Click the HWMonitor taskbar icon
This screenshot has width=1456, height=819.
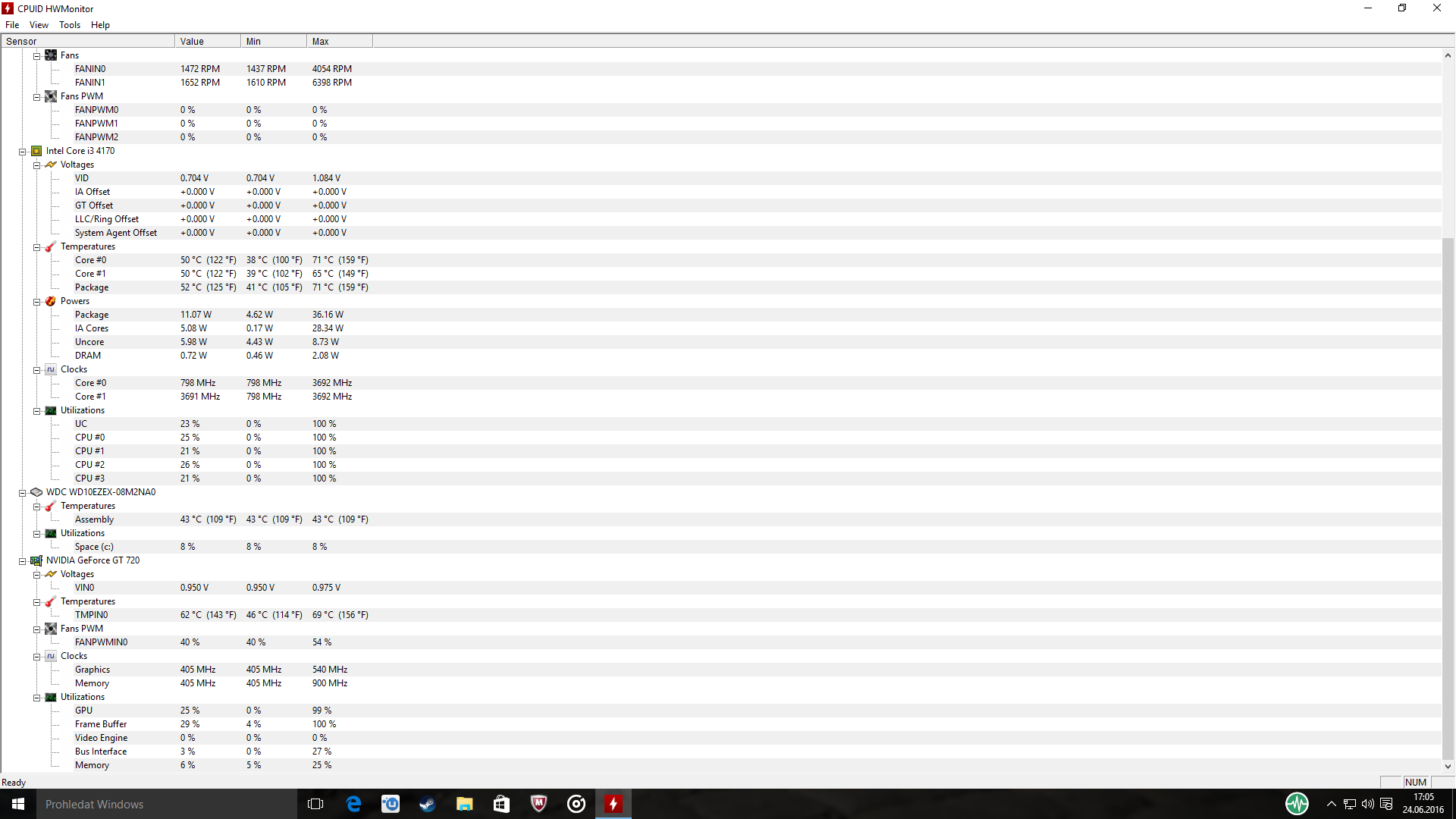[x=613, y=804]
